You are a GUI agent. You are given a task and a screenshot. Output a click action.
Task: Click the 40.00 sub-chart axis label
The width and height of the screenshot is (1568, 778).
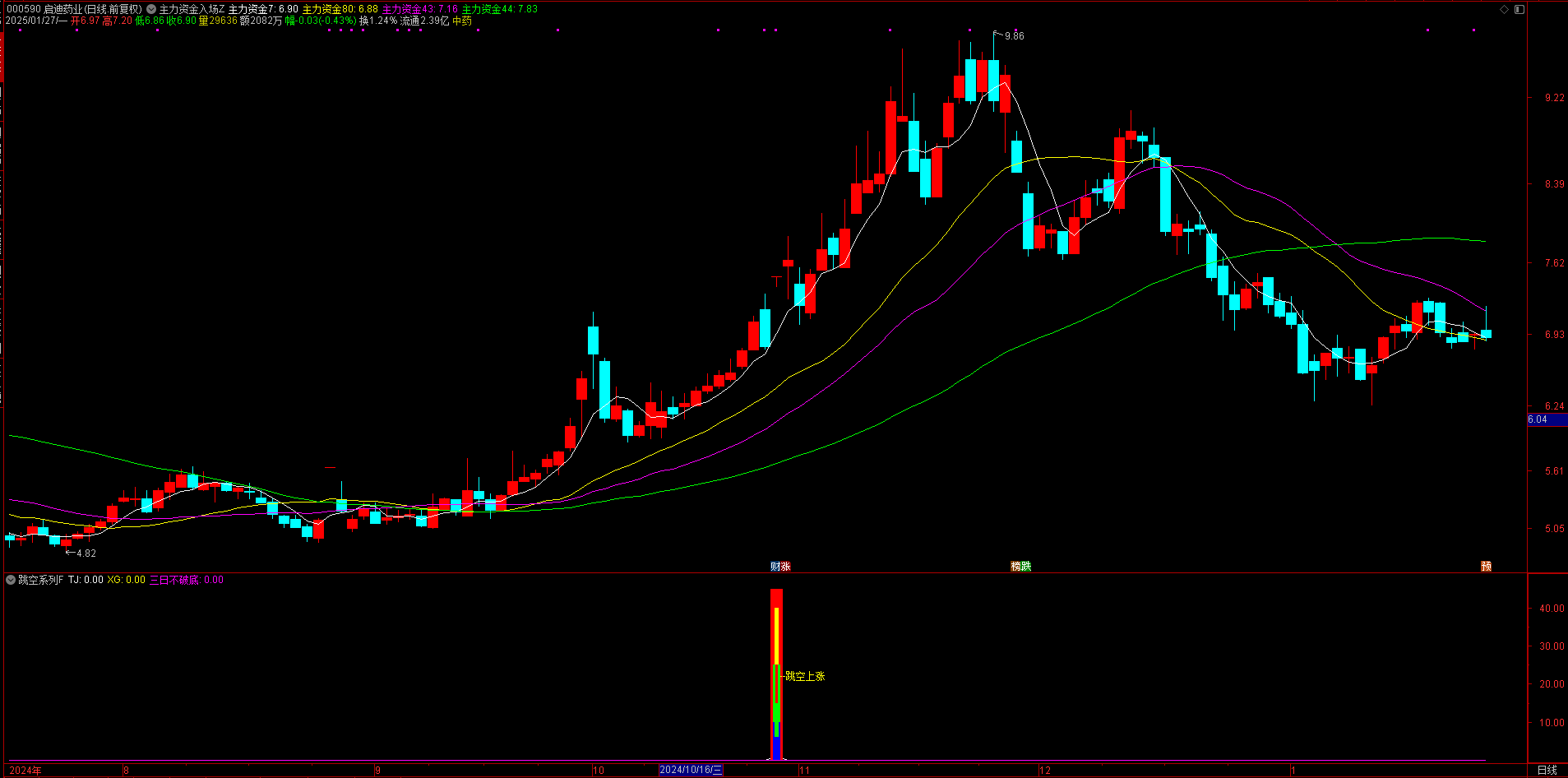1552,609
